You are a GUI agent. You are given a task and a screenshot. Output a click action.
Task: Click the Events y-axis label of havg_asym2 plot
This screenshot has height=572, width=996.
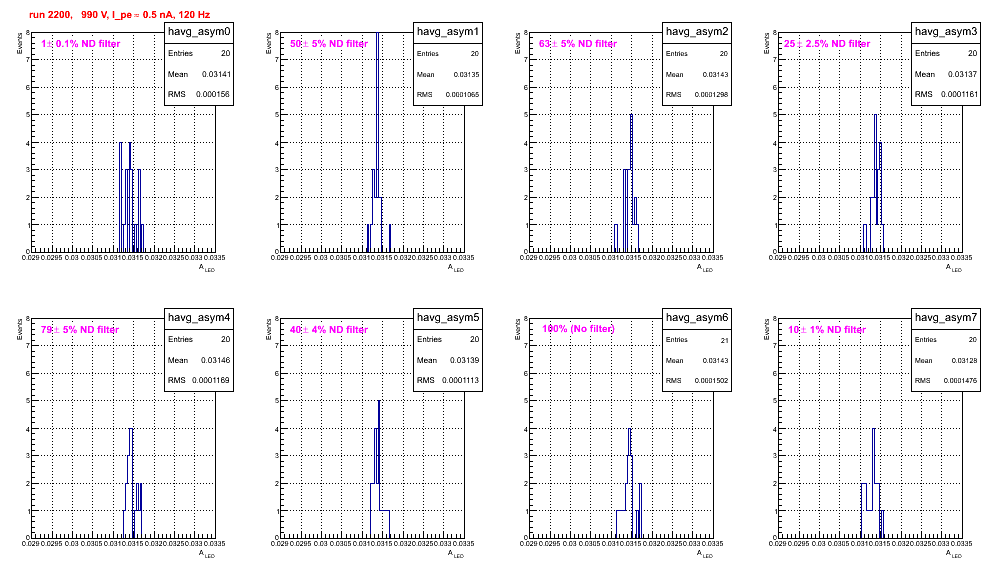(517, 43)
